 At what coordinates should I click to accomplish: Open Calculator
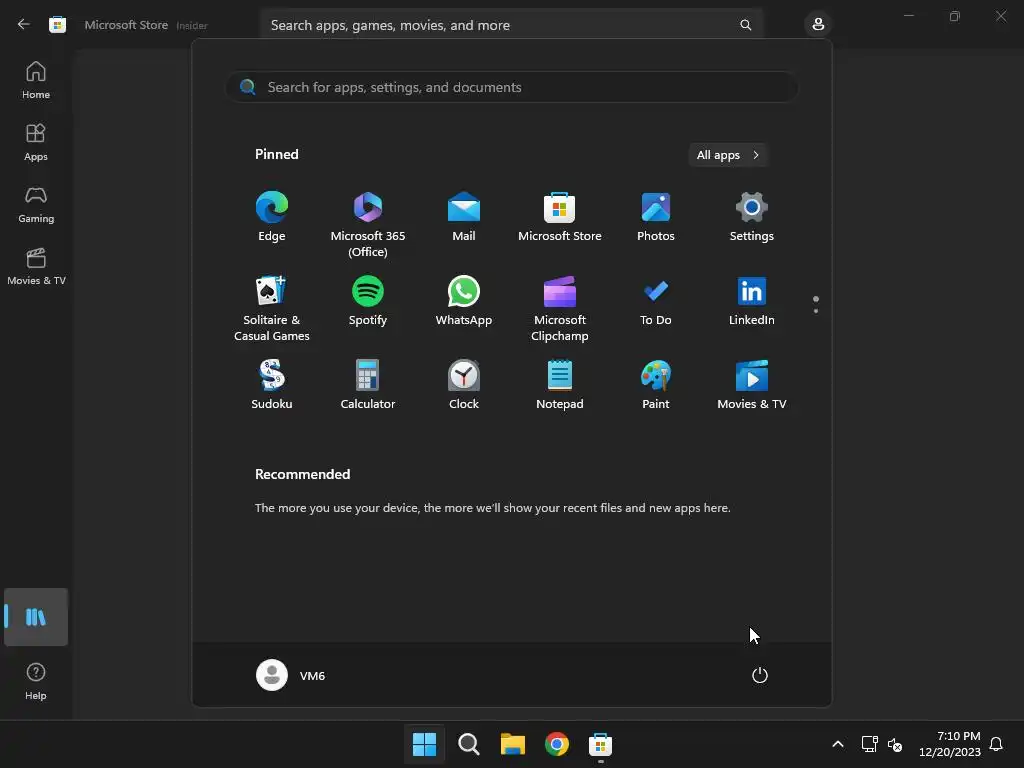(368, 385)
